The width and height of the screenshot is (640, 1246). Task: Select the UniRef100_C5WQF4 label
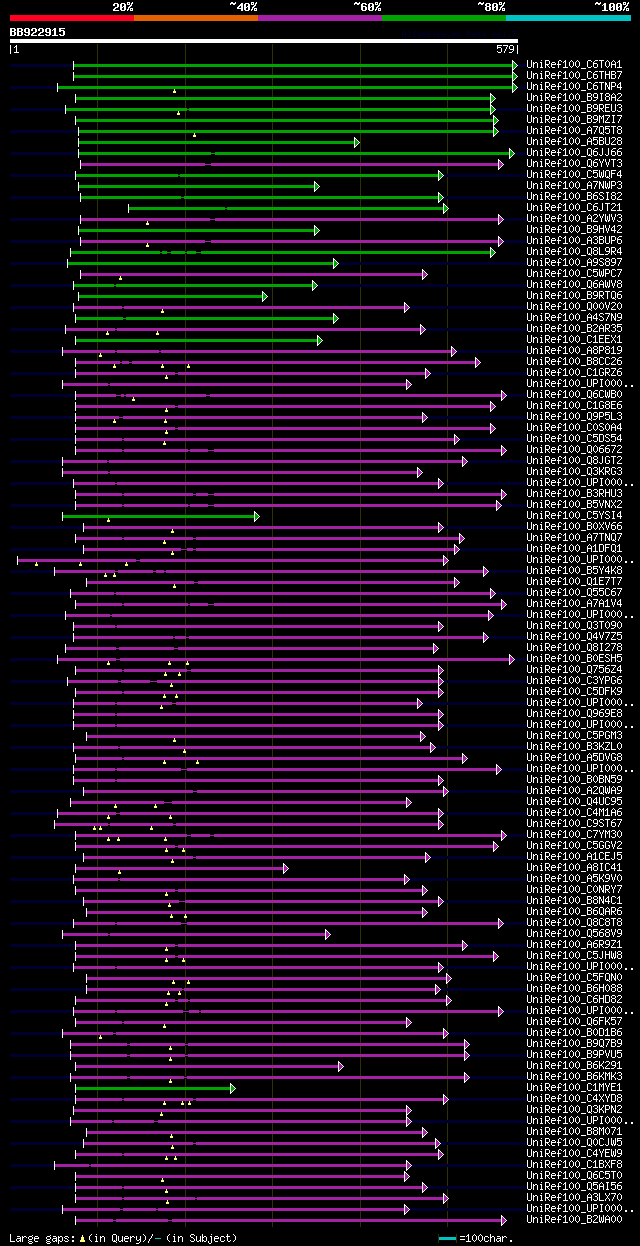click(574, 174)
